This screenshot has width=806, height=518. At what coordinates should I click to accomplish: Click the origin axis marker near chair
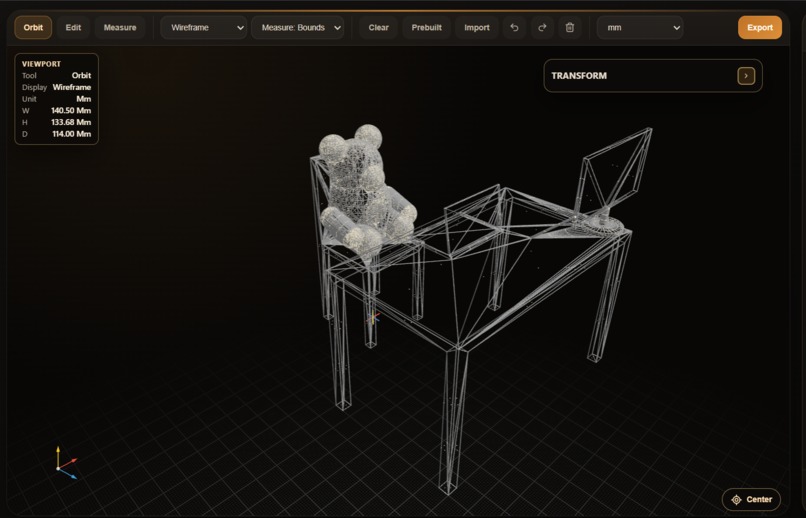coord(374,318)
